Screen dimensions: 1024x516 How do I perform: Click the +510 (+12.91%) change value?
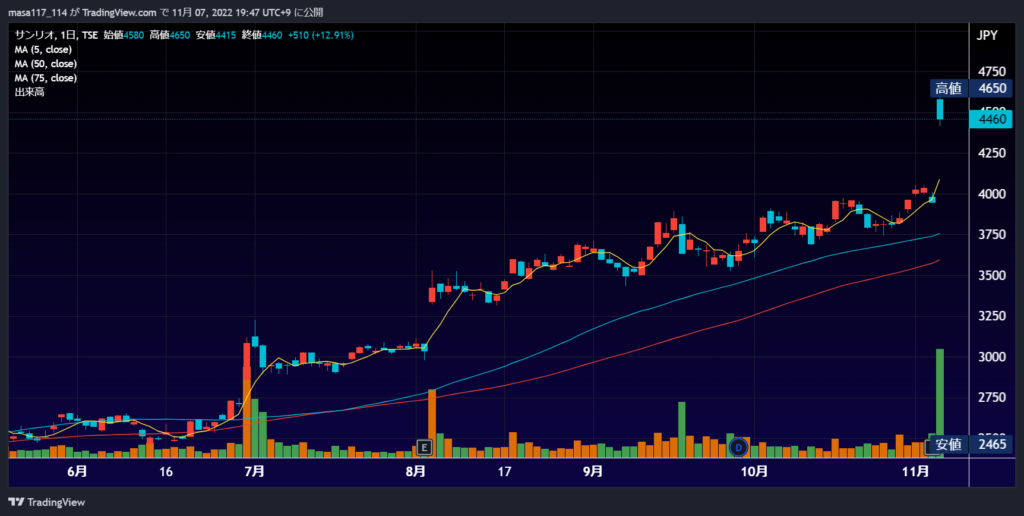tap(321, 35)
